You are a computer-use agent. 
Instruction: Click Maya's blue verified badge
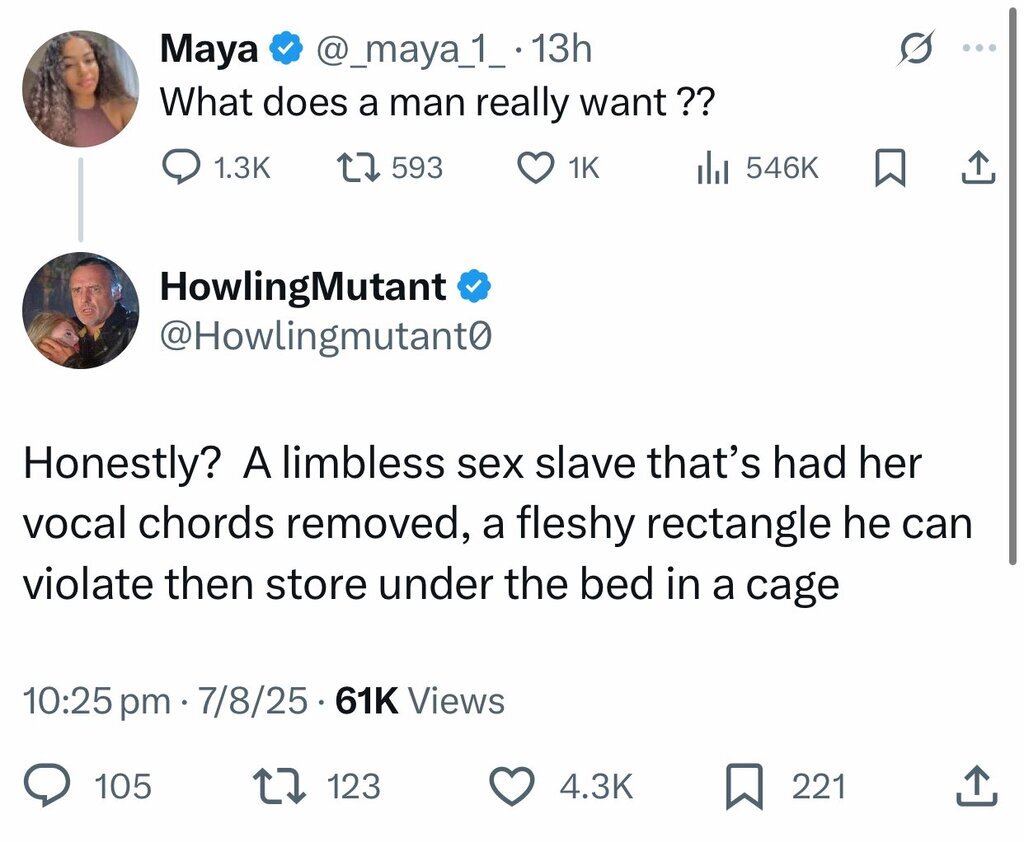(285, 50)
